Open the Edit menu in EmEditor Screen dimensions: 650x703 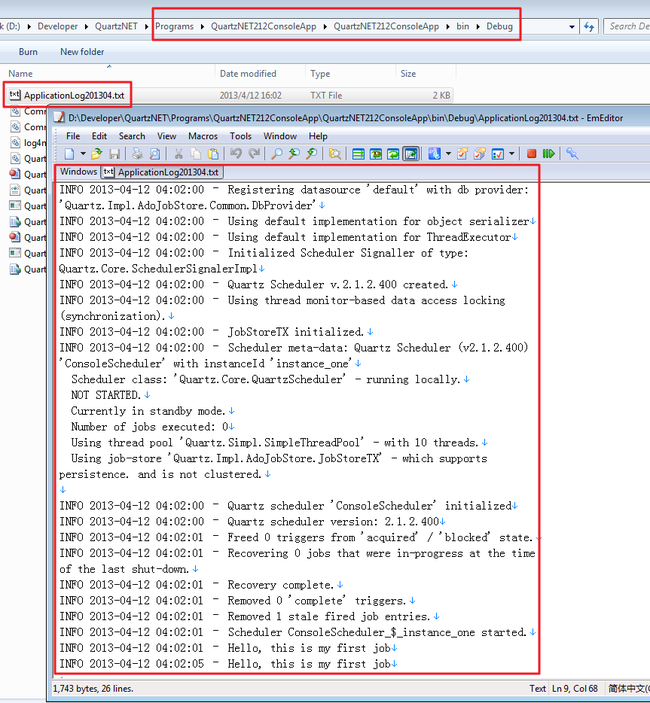tap(100, 136)
